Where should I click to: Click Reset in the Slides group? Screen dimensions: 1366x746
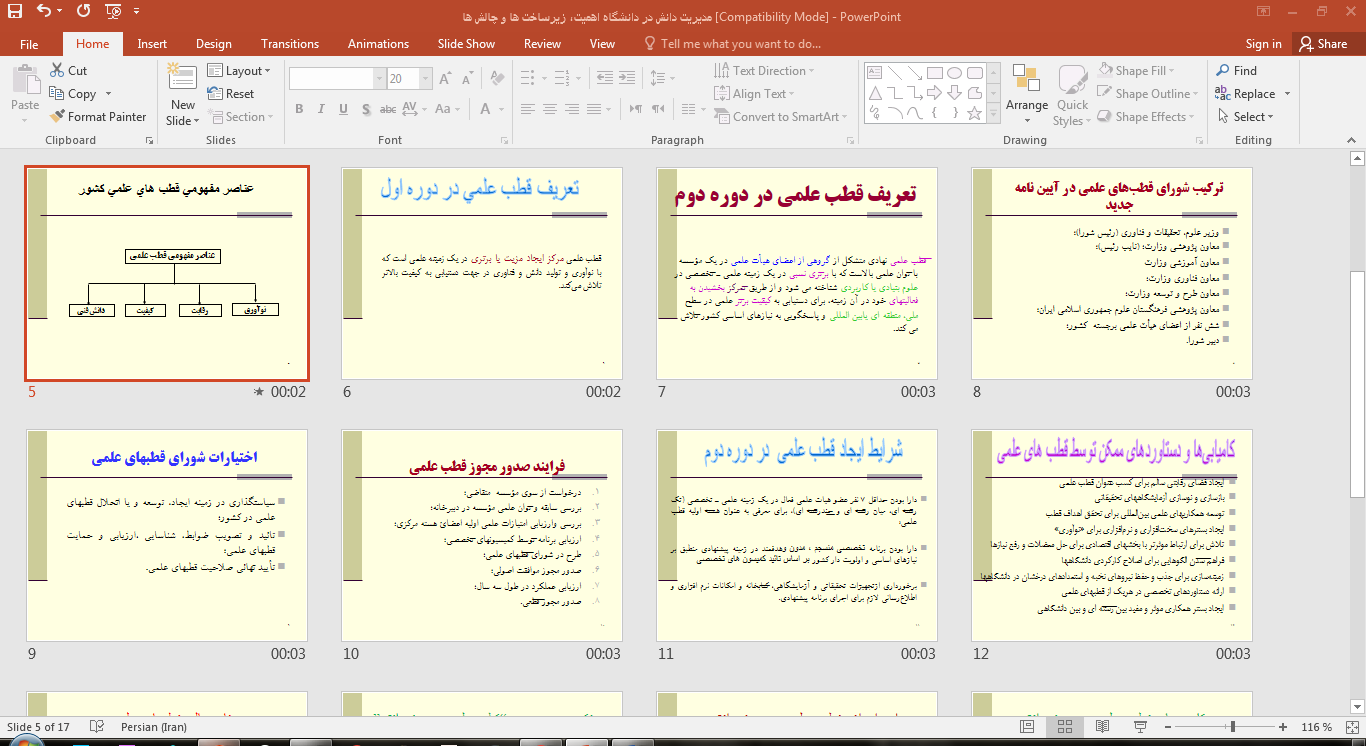pyautogui.click(x=231, y=94)
